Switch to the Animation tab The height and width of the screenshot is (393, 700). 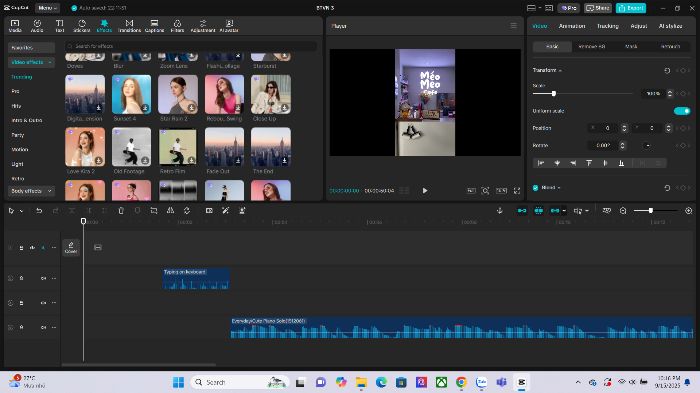[x=572, y=26]
